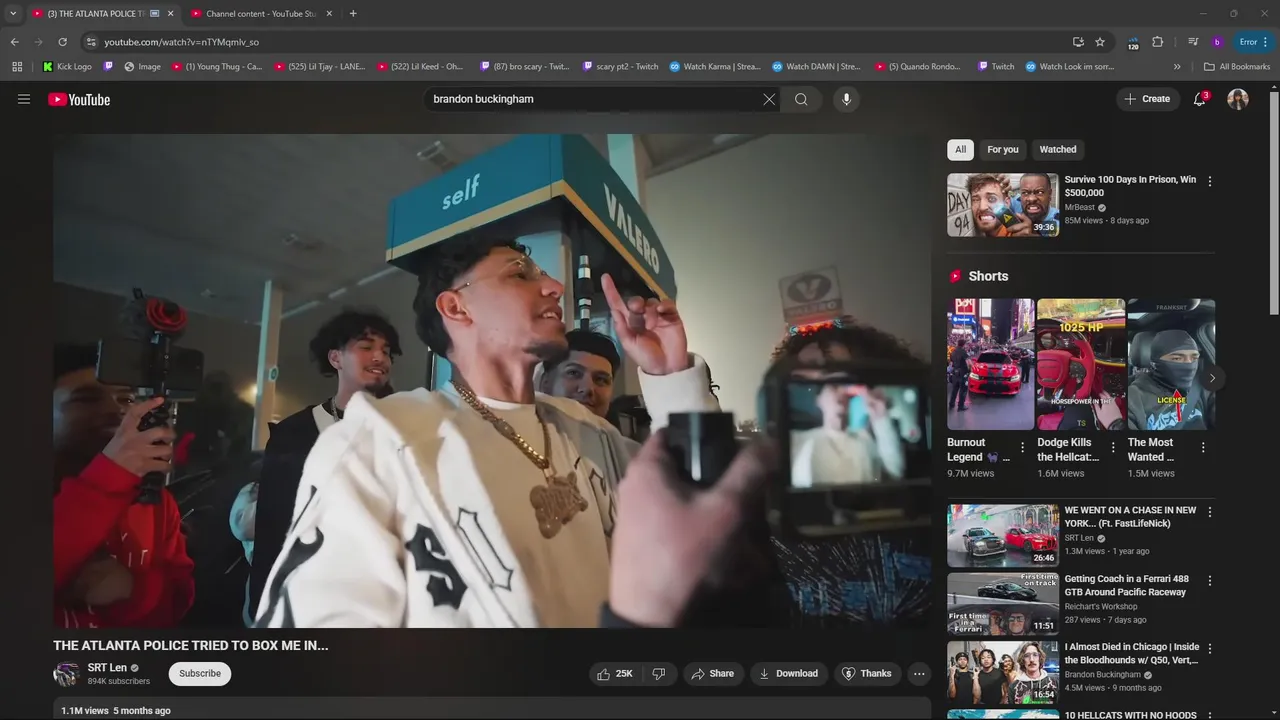Open the Kick Logo bookmark

67,67
